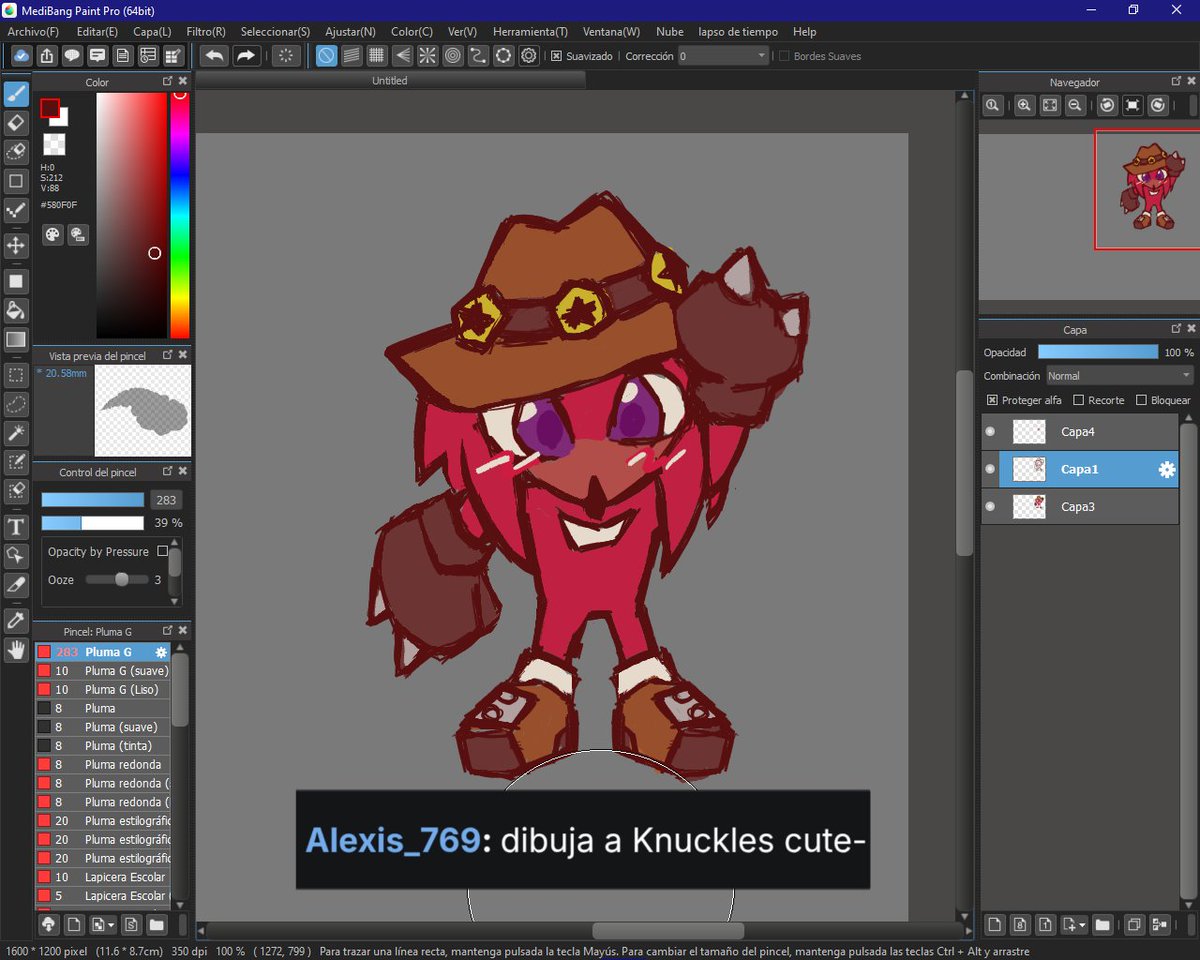The height and width of the screenshot is (960, 1200).
Task: Select the Hand pan tool
Action: point(16,650)
